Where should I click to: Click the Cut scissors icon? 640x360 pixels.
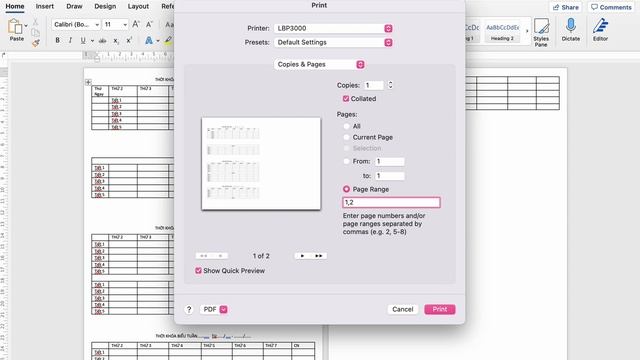(x=36, y=22)
